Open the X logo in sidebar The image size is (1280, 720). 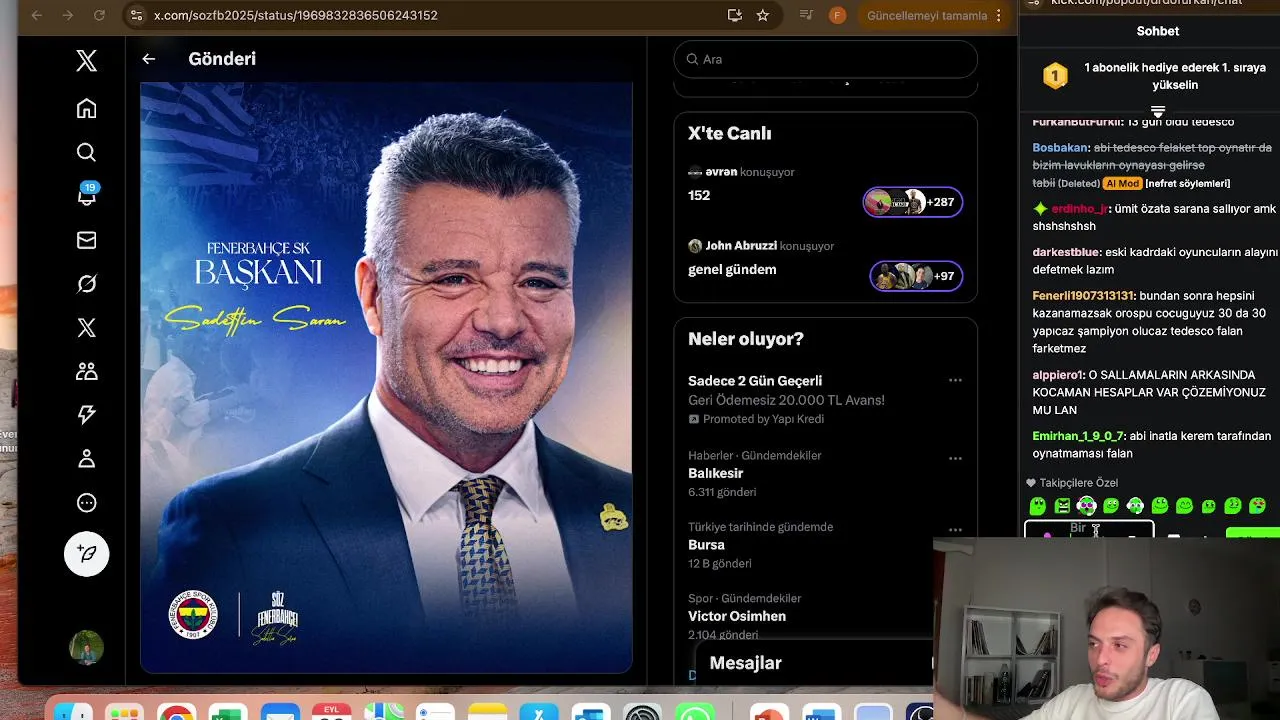87,61
